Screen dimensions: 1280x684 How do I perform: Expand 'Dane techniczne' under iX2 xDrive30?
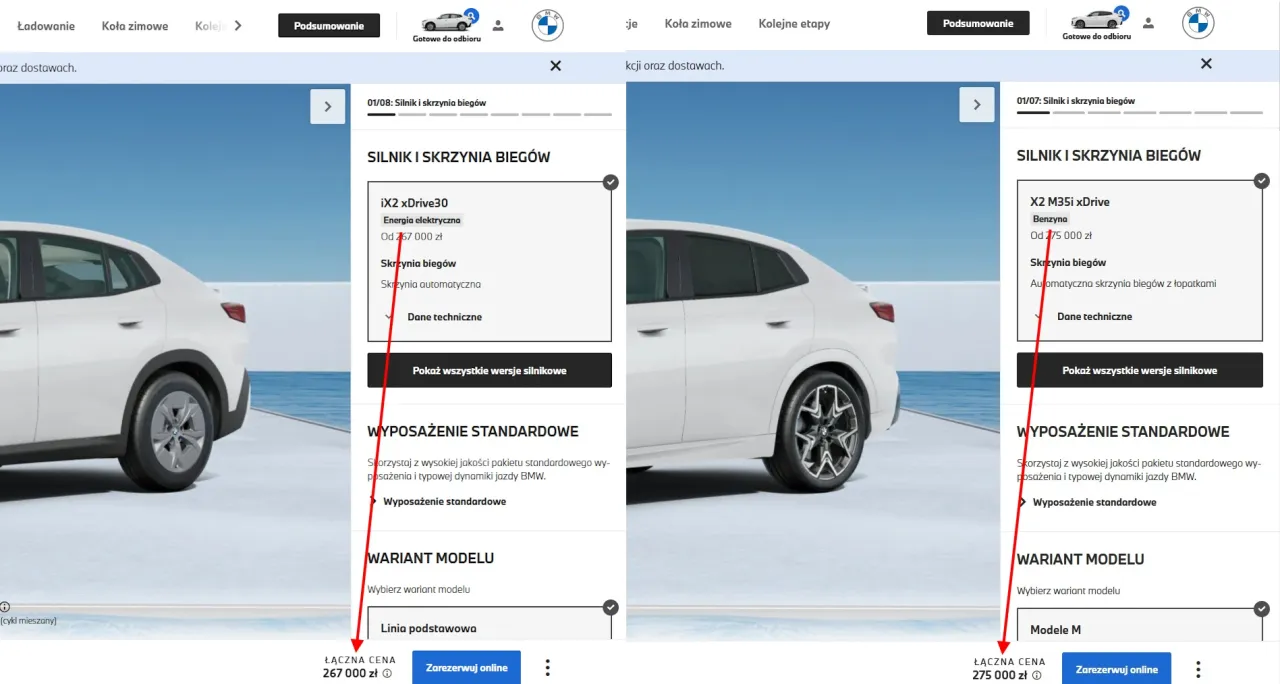pos(435,317)
